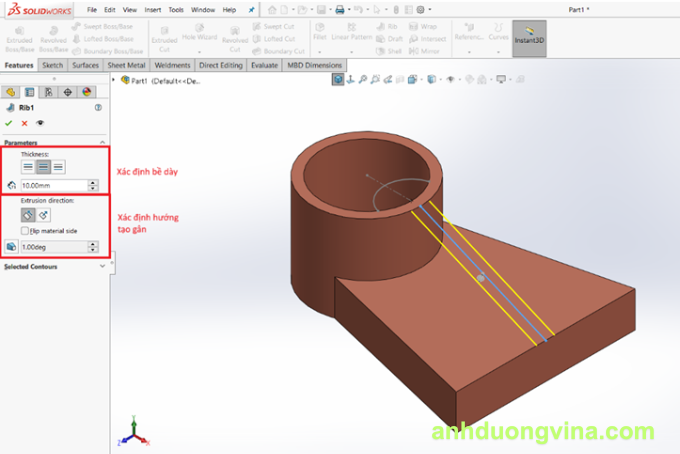Select the first-side thickness option
The width and height of the screenshot is (680, 454).
[x=28, y=167]
